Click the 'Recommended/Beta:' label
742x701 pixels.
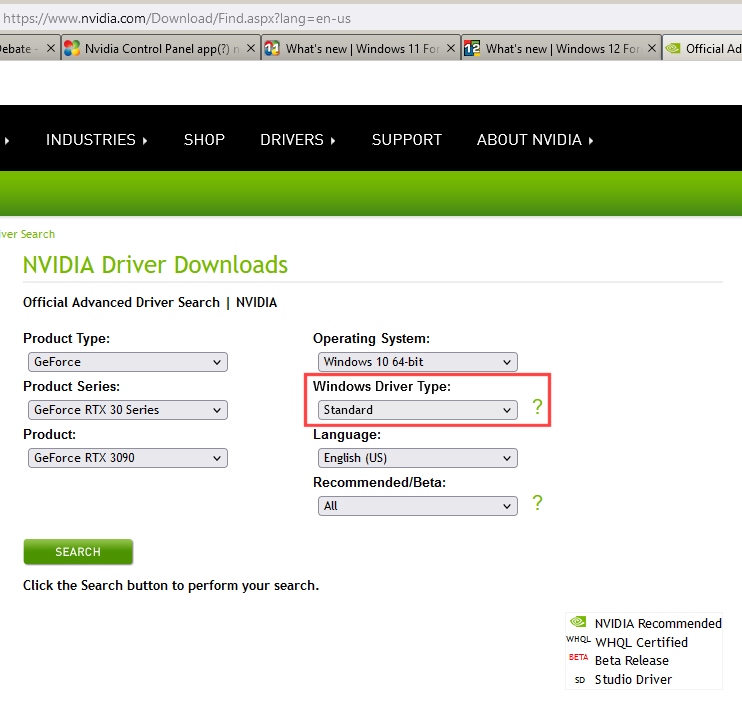380,482
